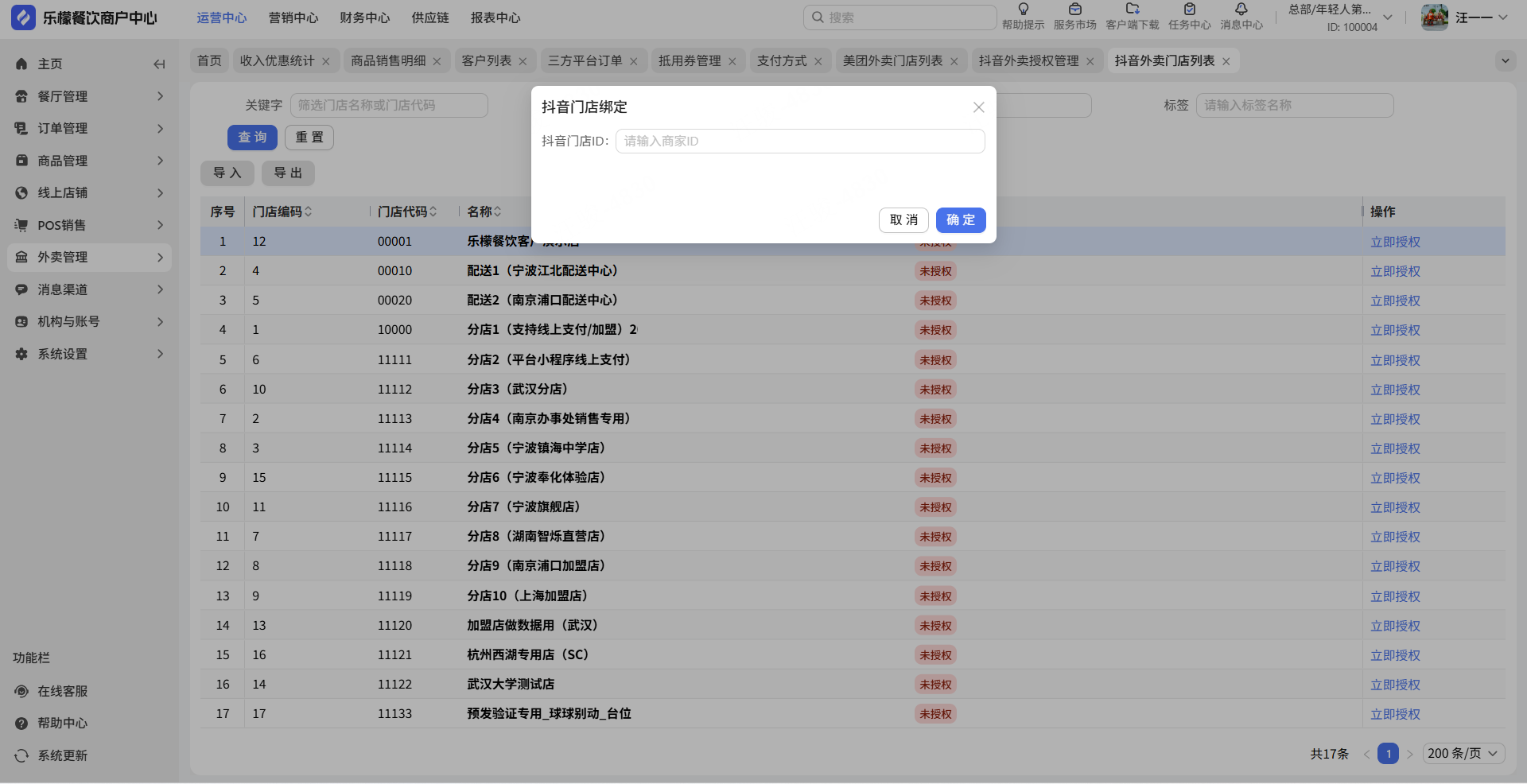Close the 抖音外卖授权管理 tab

coord(1090,61)
